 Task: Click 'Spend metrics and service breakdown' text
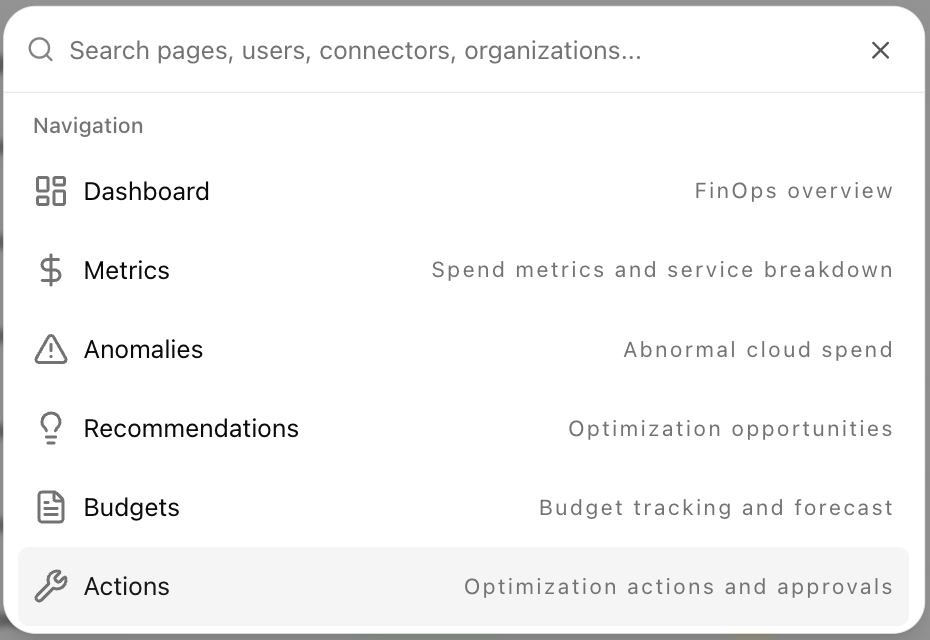(x=662, y=270)
